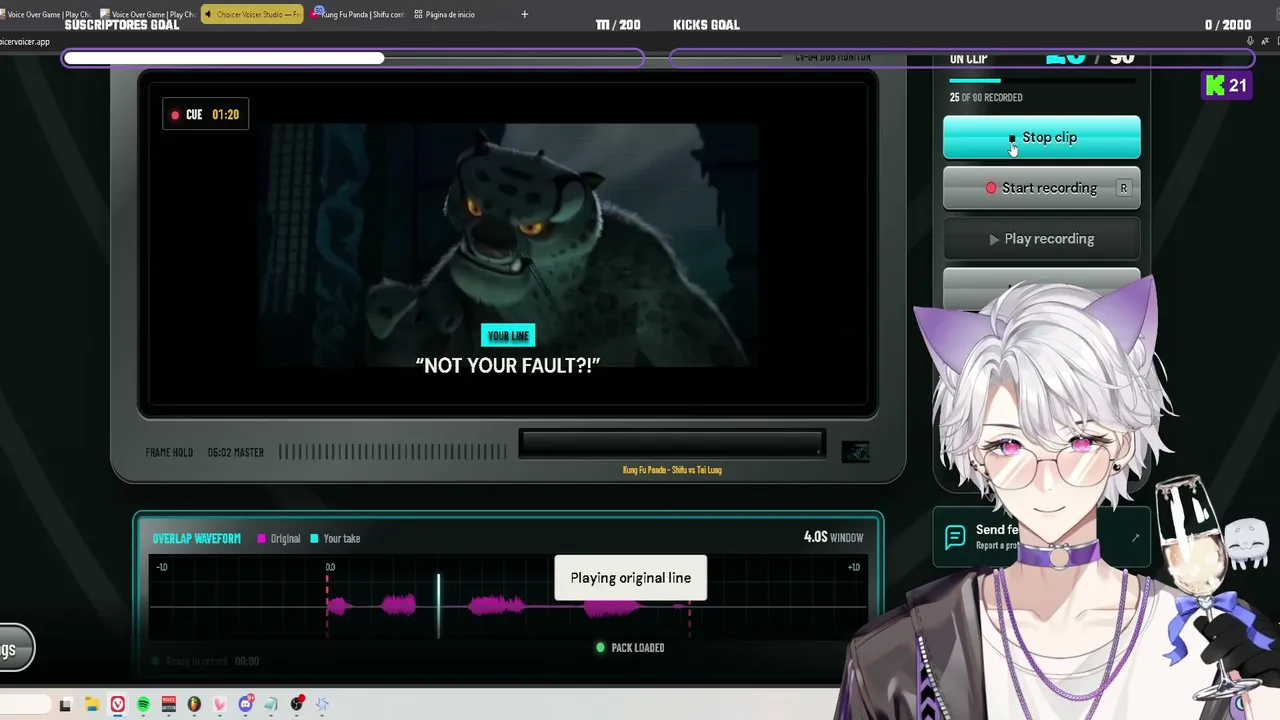The width and height of the screenshot is (1280, 720).
Task: Click the Stop clip button
Action: 1041,137
